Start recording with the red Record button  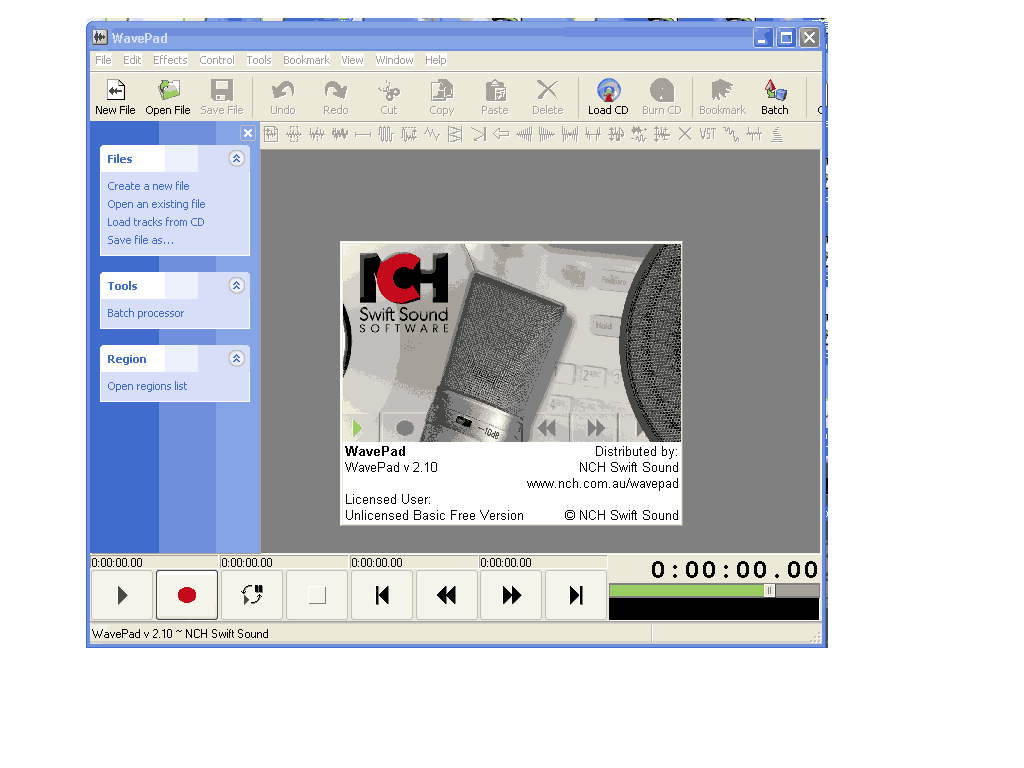tap(187, 595)
